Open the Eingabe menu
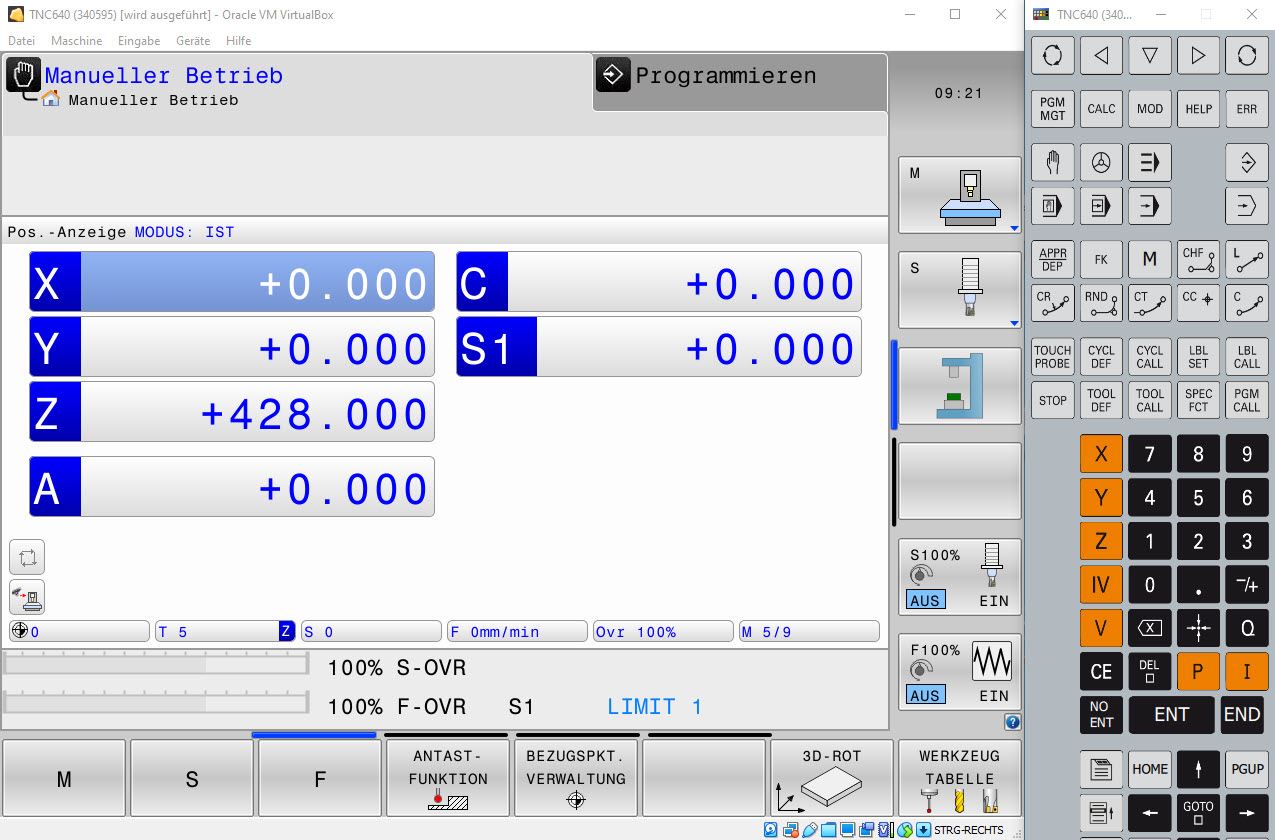 [x=139, y=41]
